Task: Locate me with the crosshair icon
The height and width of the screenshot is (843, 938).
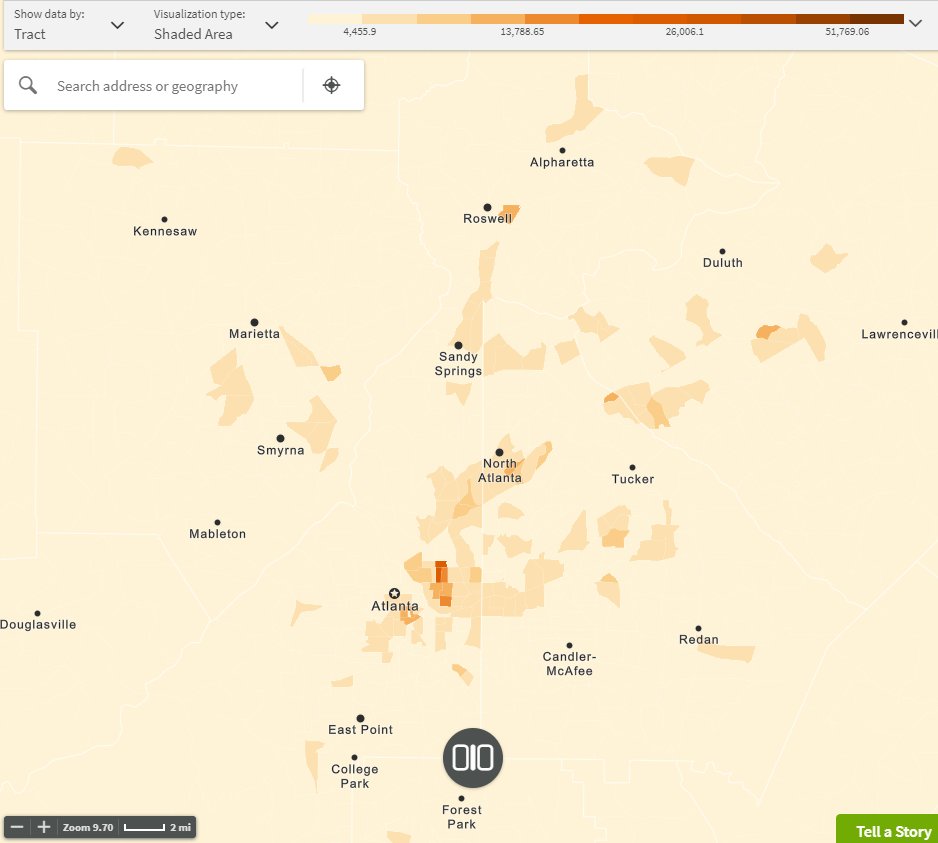Action: (331, 85)
